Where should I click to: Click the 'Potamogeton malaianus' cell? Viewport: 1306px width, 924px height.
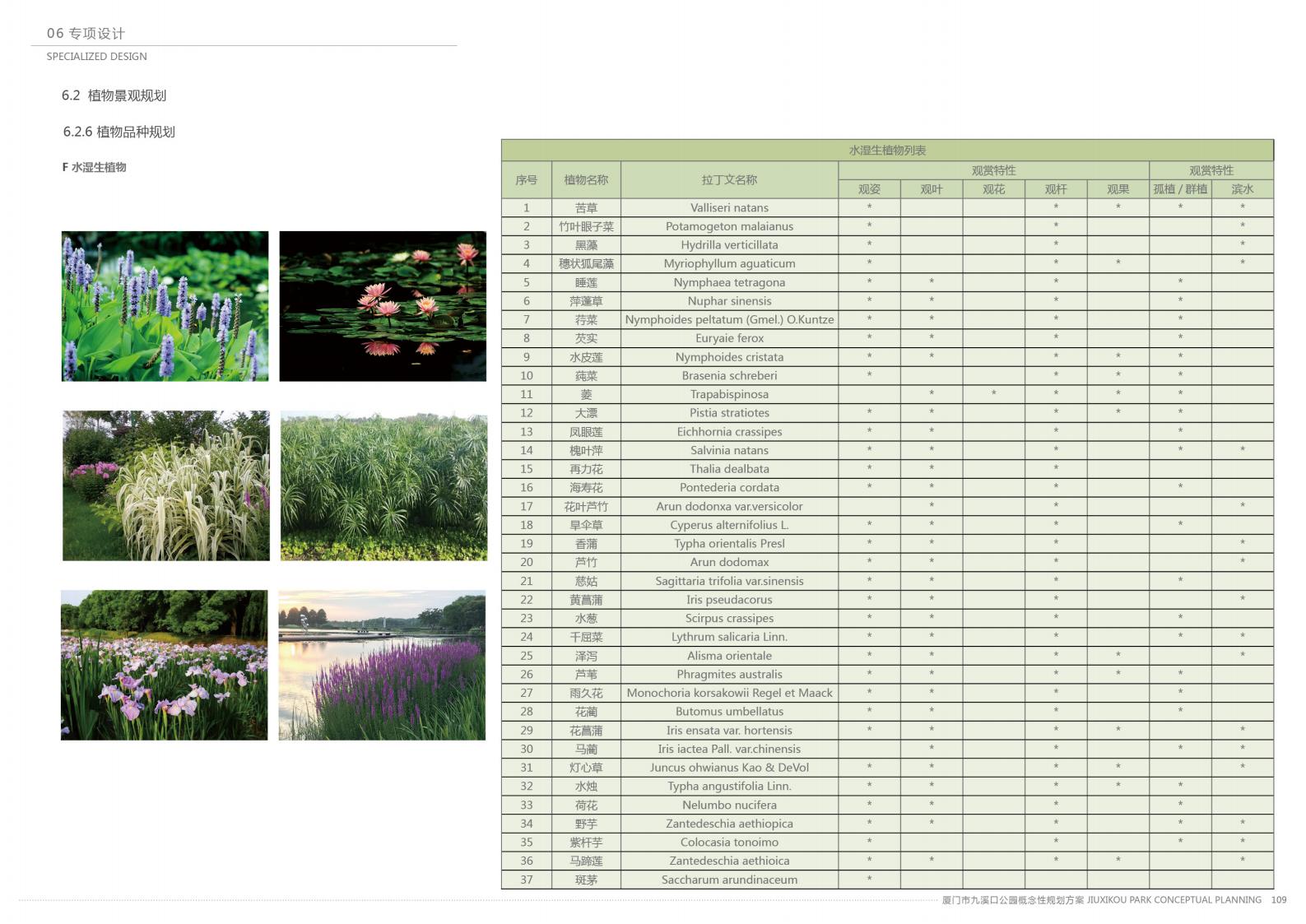pos(729,226)
